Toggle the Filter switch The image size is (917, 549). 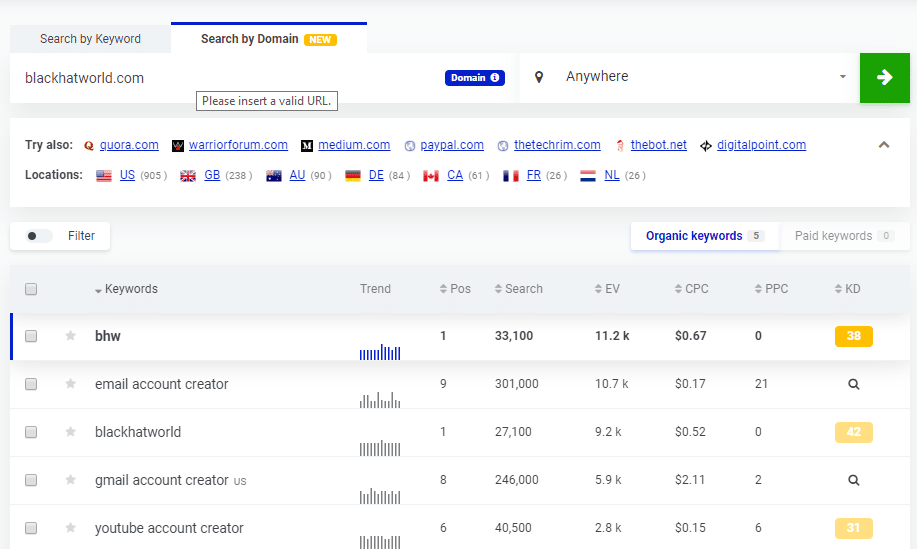39,236
